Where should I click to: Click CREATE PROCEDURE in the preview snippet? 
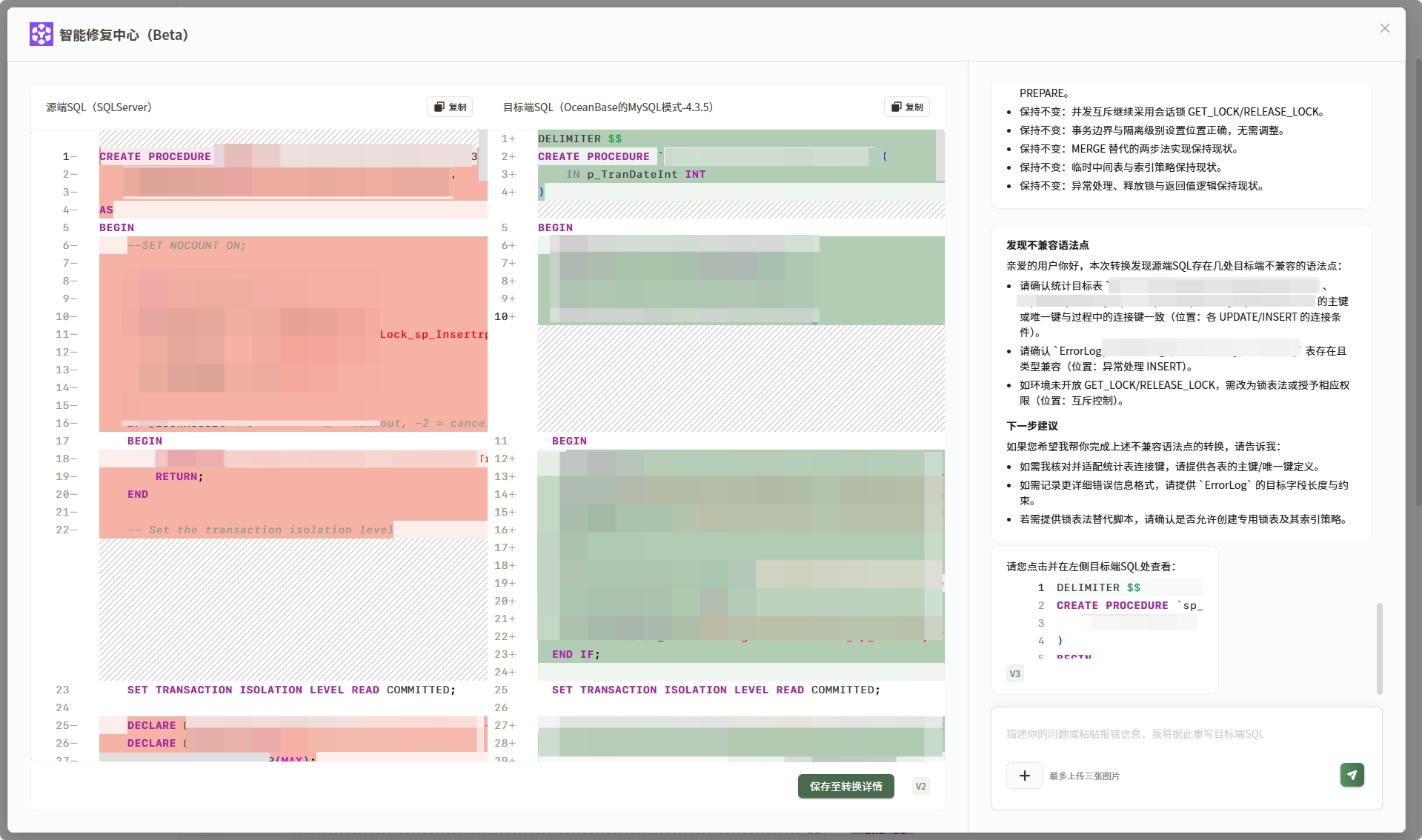point(1111,605)
